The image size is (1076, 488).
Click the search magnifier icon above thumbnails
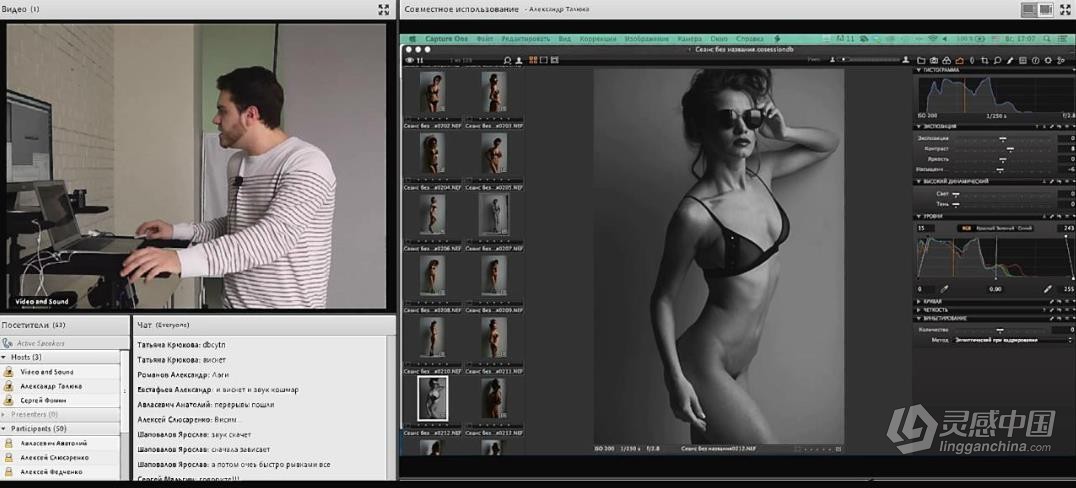click(508, 60)
